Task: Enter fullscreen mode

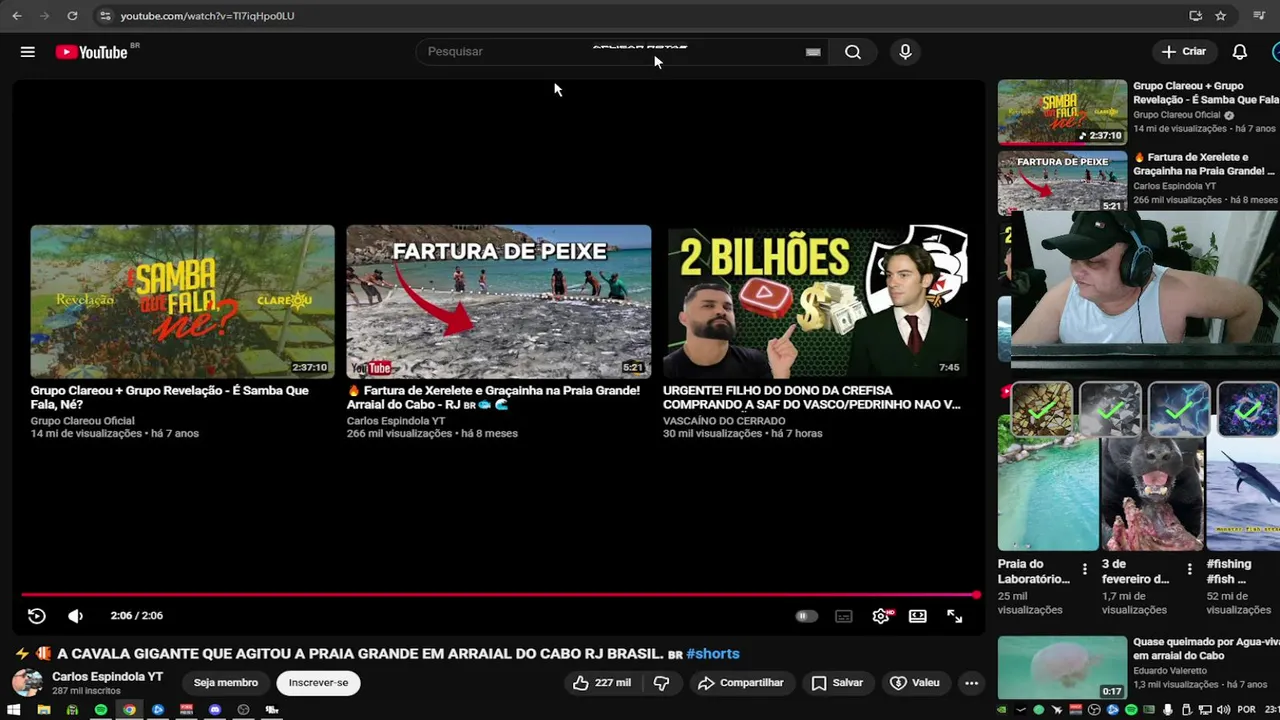Action: [955, 616]
